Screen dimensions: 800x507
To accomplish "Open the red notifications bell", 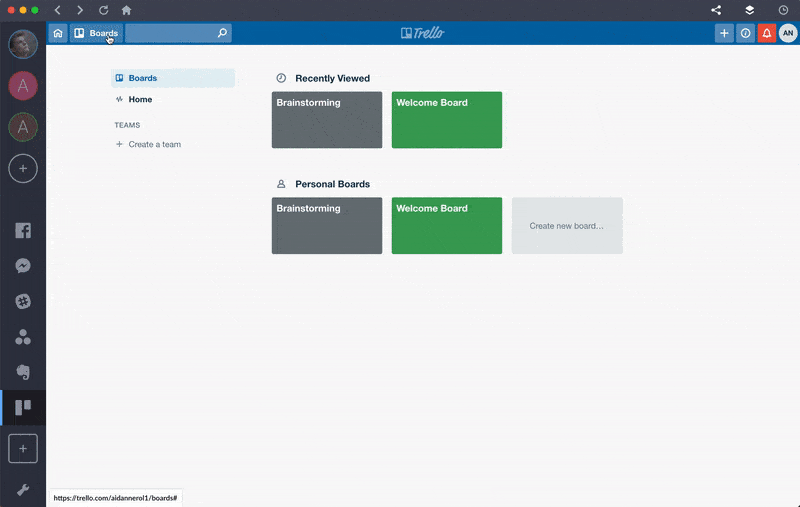I will click(x=766, y=33).
